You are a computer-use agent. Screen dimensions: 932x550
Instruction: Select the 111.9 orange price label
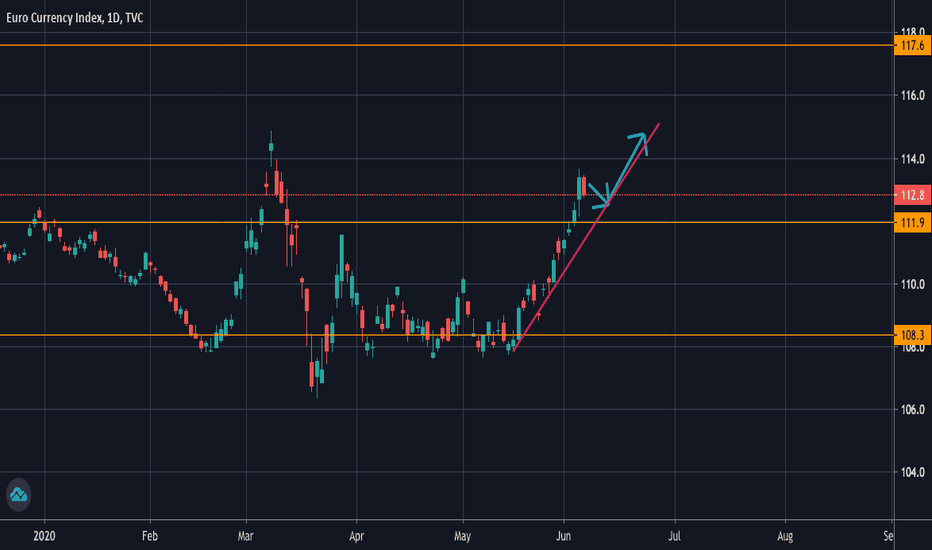[912, 223]
